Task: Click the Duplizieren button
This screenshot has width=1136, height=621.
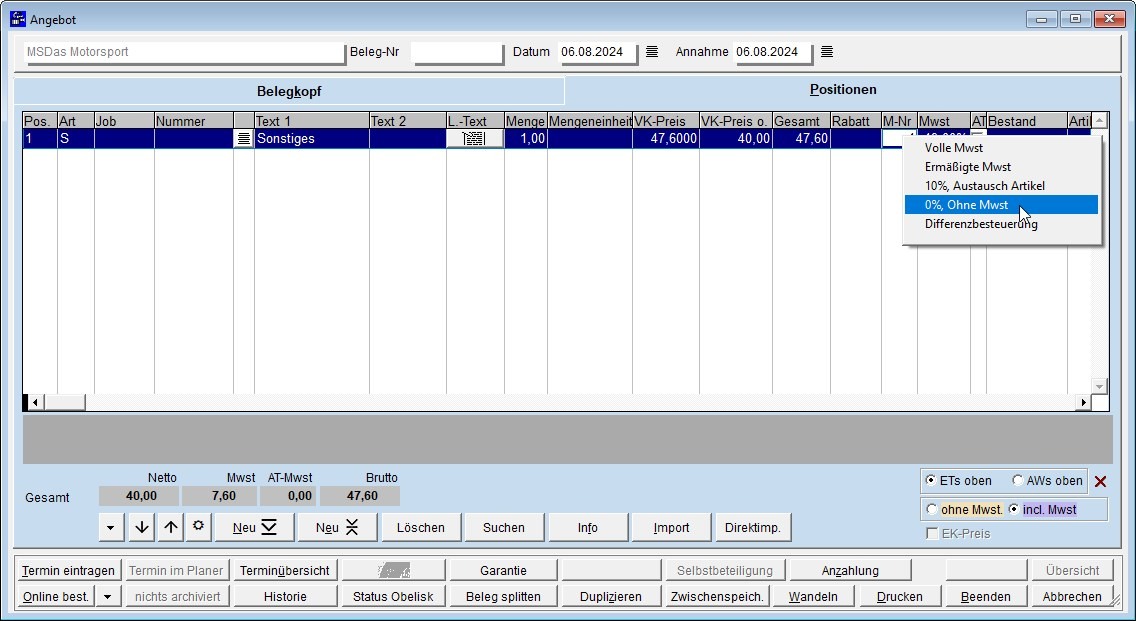Action: (x=611, y=597)
